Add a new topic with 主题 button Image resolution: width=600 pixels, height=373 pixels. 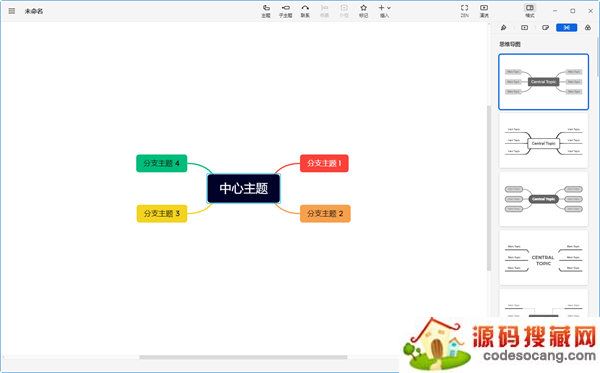coord(266,11)
